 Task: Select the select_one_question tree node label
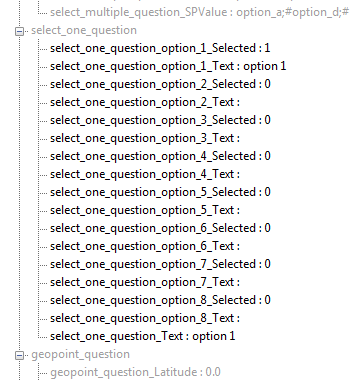(x=84, y=30)
